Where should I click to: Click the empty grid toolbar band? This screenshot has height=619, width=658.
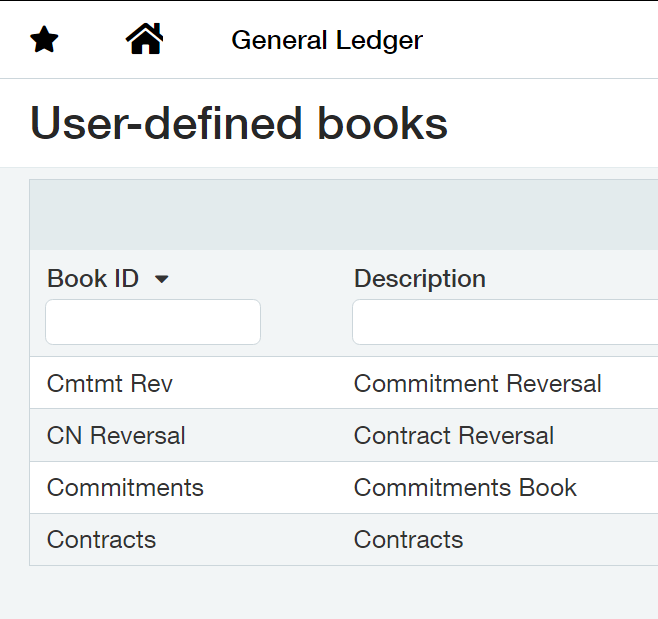[344, 215]
